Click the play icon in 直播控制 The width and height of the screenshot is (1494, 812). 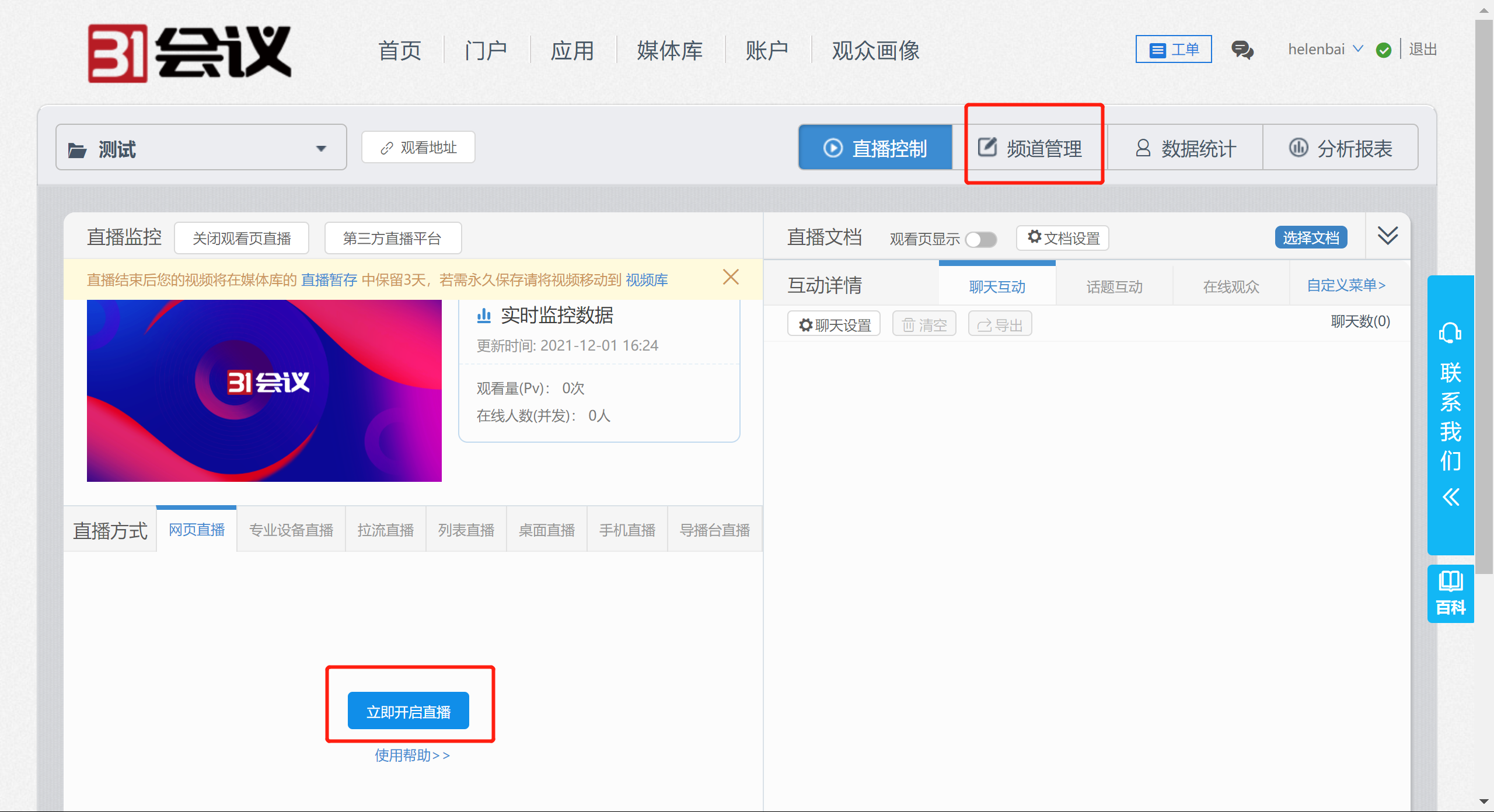click(833, 148)
